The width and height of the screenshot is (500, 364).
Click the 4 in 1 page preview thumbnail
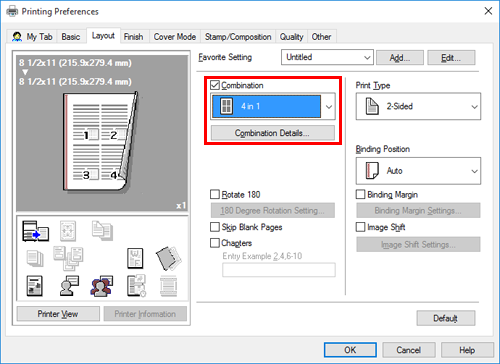(100, 143)
